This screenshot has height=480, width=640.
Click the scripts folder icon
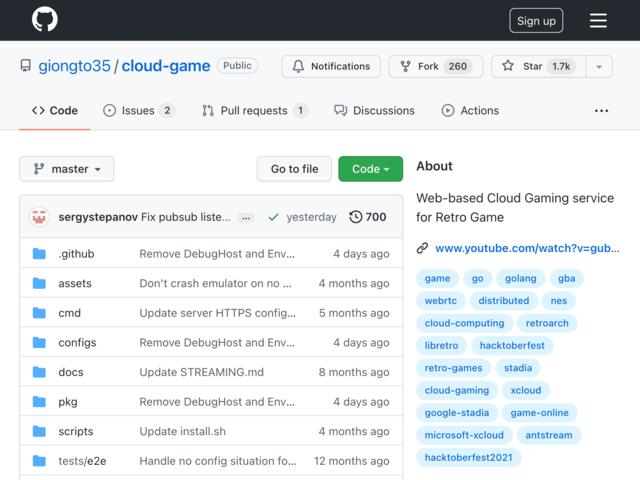(39, 431)
